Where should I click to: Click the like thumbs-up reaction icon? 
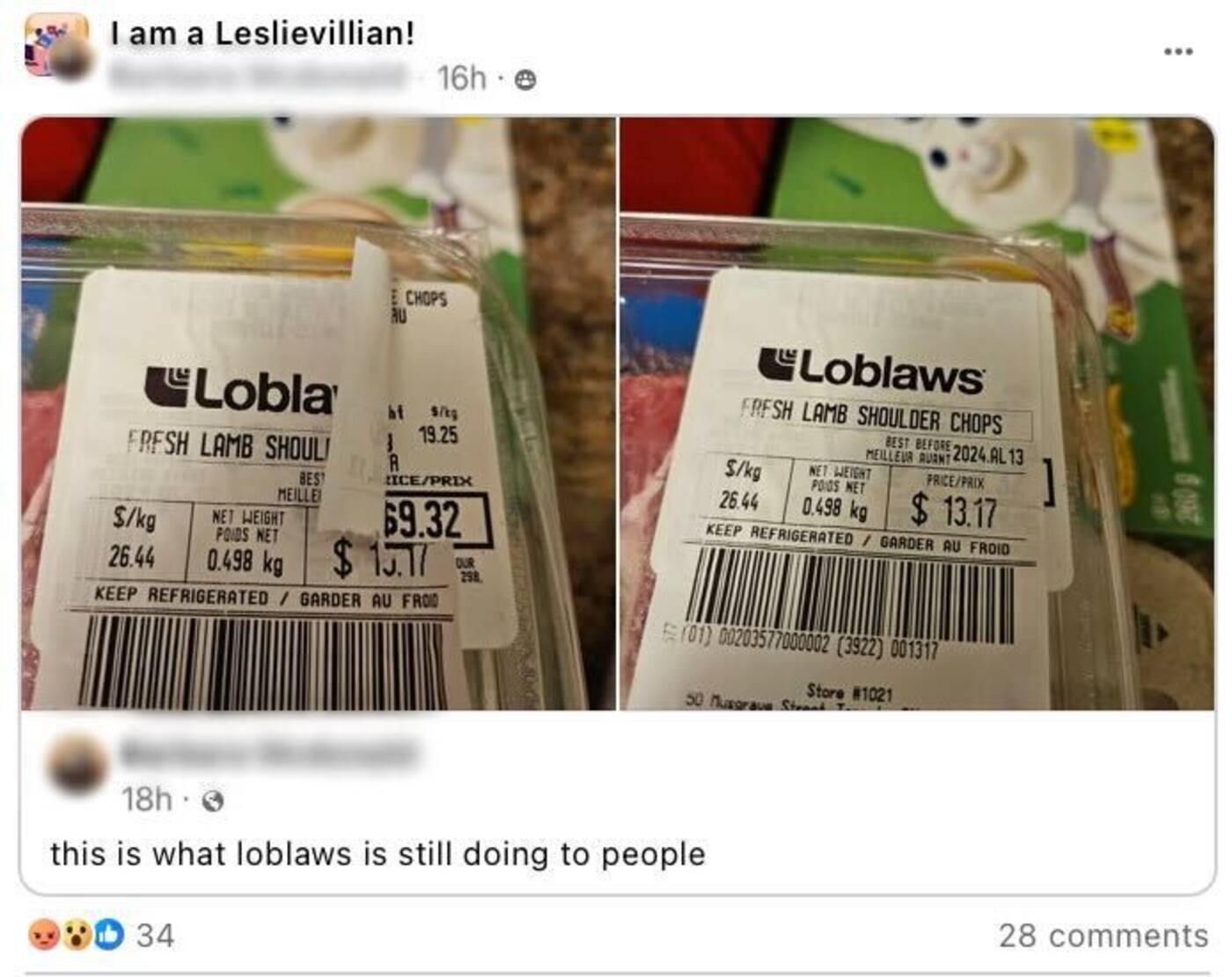tap(109, 934)
